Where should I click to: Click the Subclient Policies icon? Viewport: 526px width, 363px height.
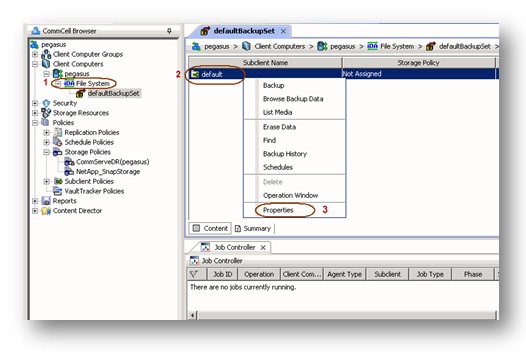coord(58,181)
